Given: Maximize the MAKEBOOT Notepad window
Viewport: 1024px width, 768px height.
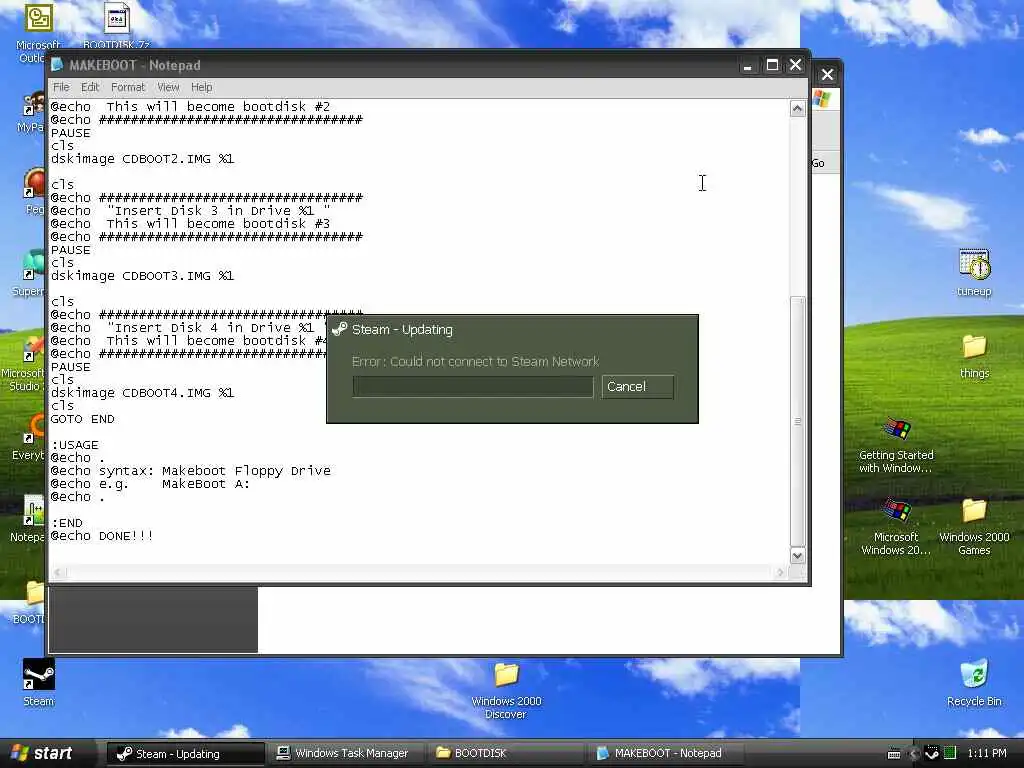Looking at the screenshot, I should [772, 65].
